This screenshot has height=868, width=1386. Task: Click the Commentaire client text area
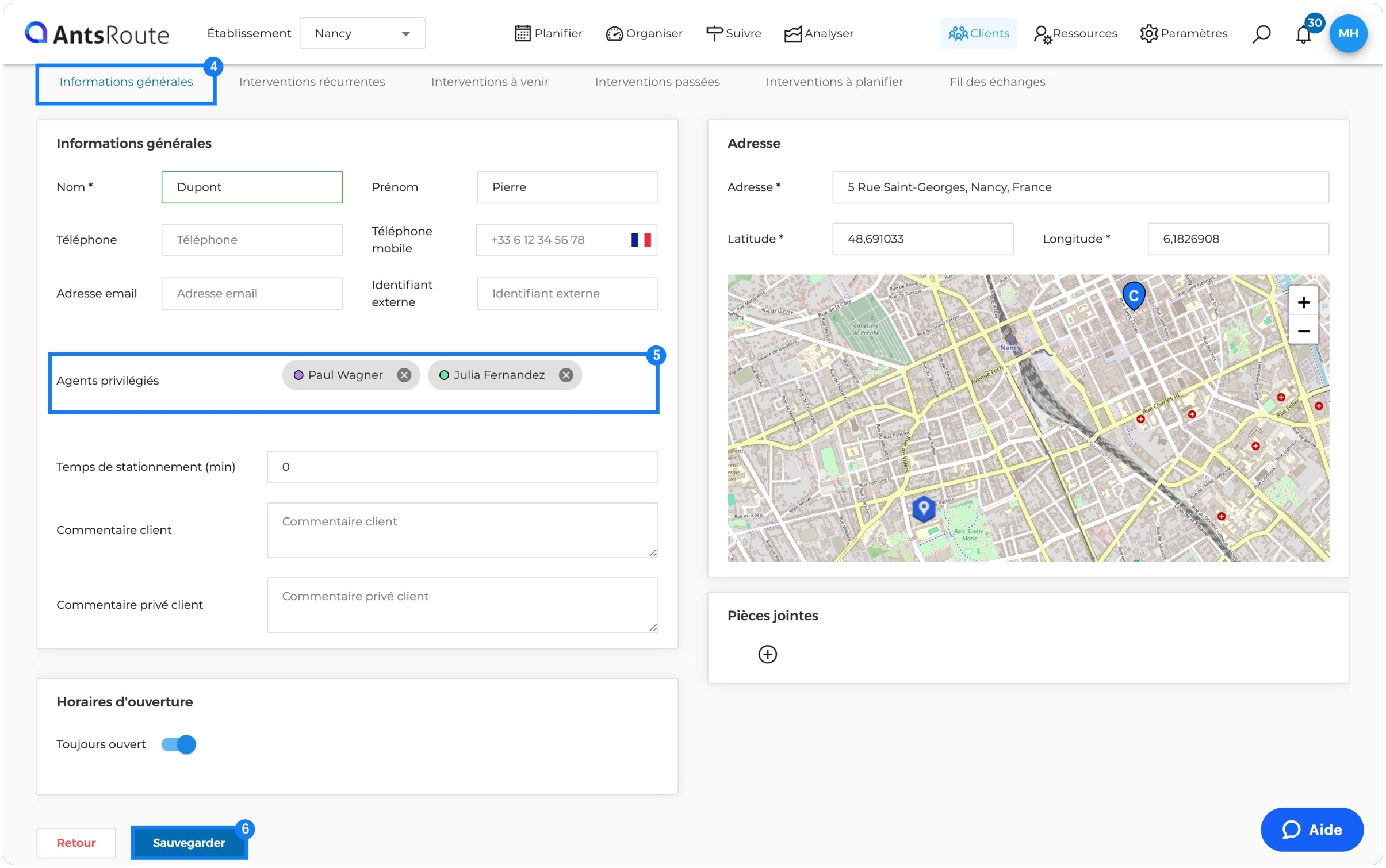click(462, 530)
